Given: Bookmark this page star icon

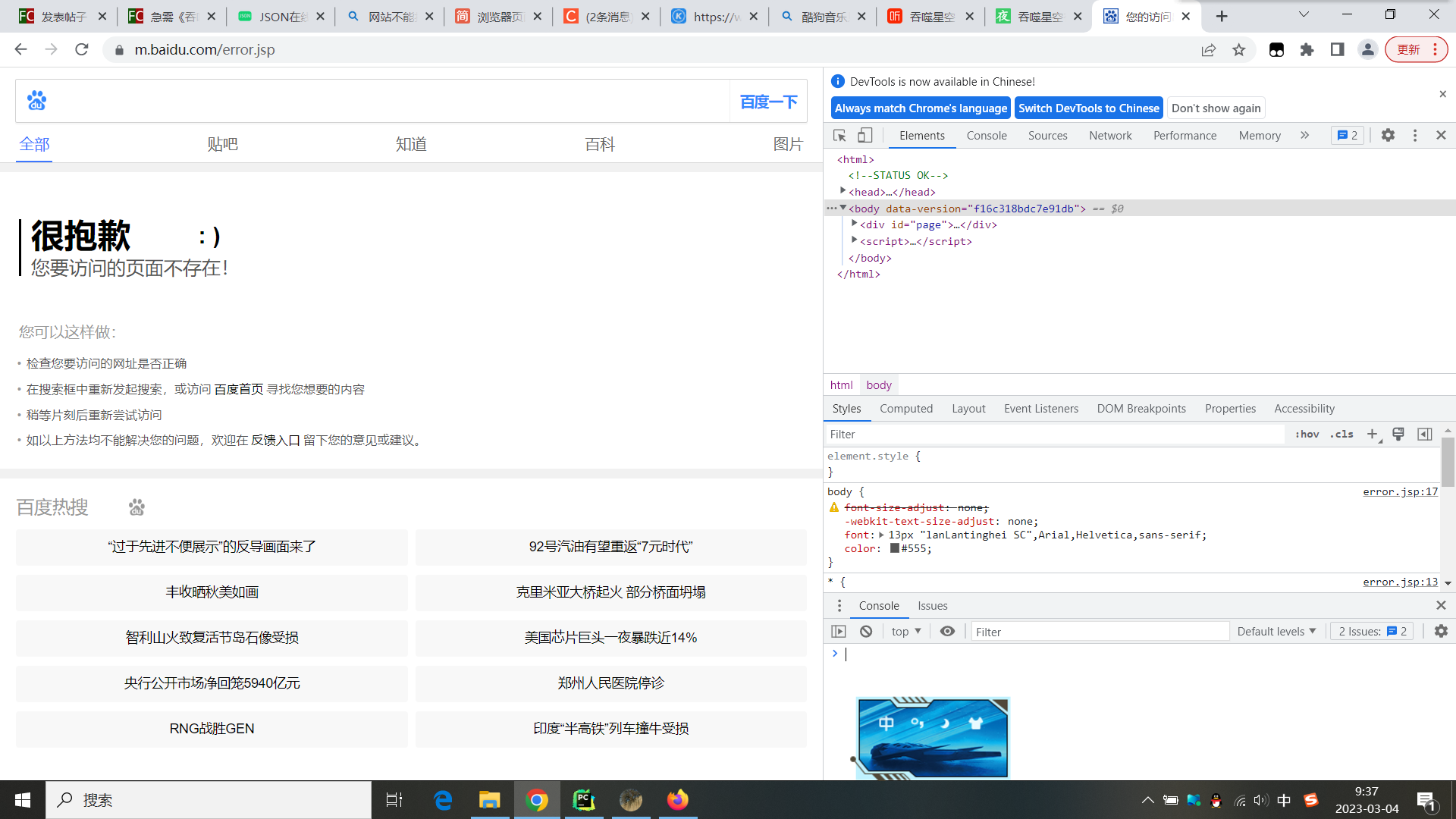Looking at the screenshot, I should pyautogui.click(x=1239, y=49).
